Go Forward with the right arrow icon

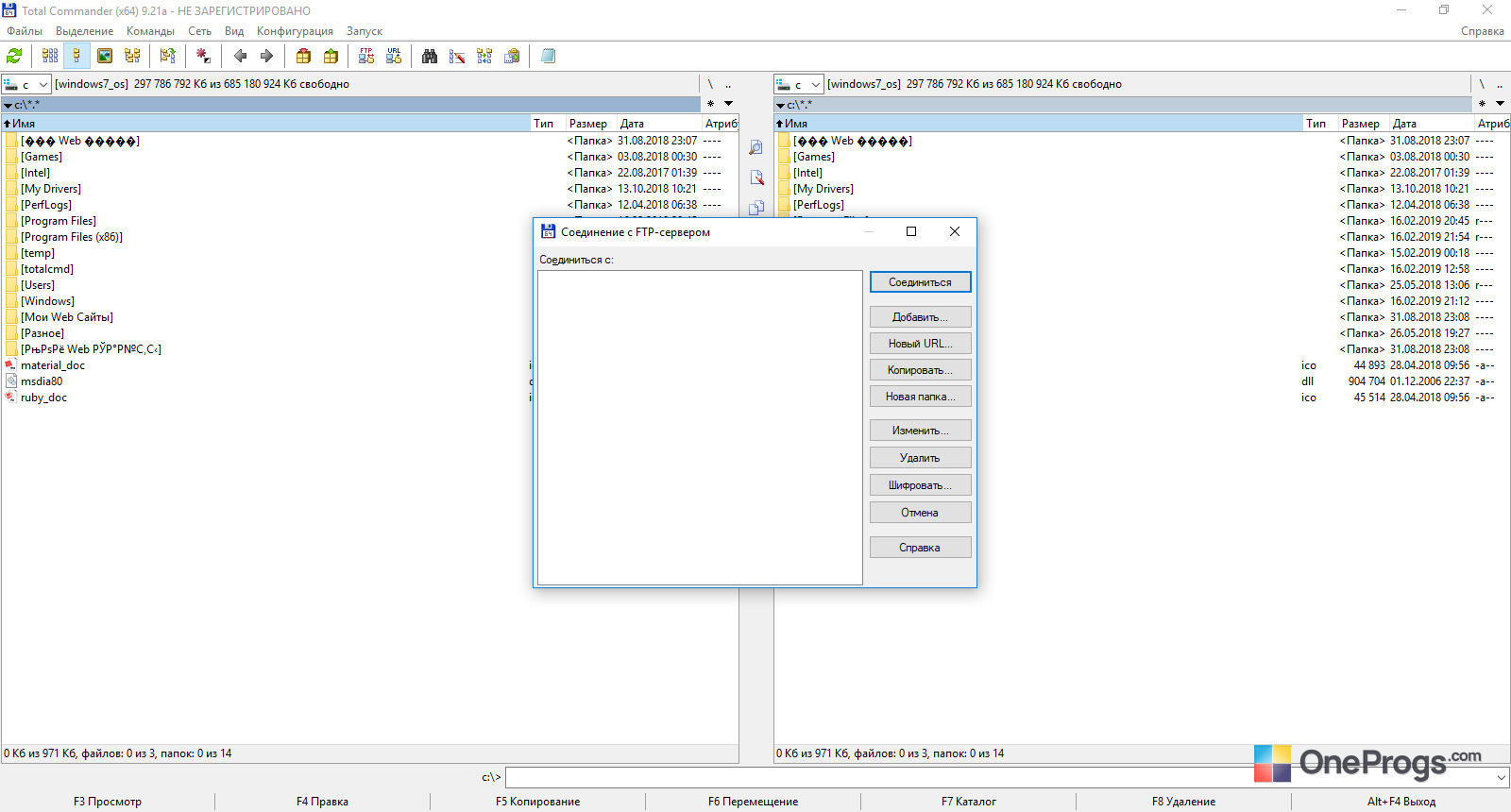[266, 56]
